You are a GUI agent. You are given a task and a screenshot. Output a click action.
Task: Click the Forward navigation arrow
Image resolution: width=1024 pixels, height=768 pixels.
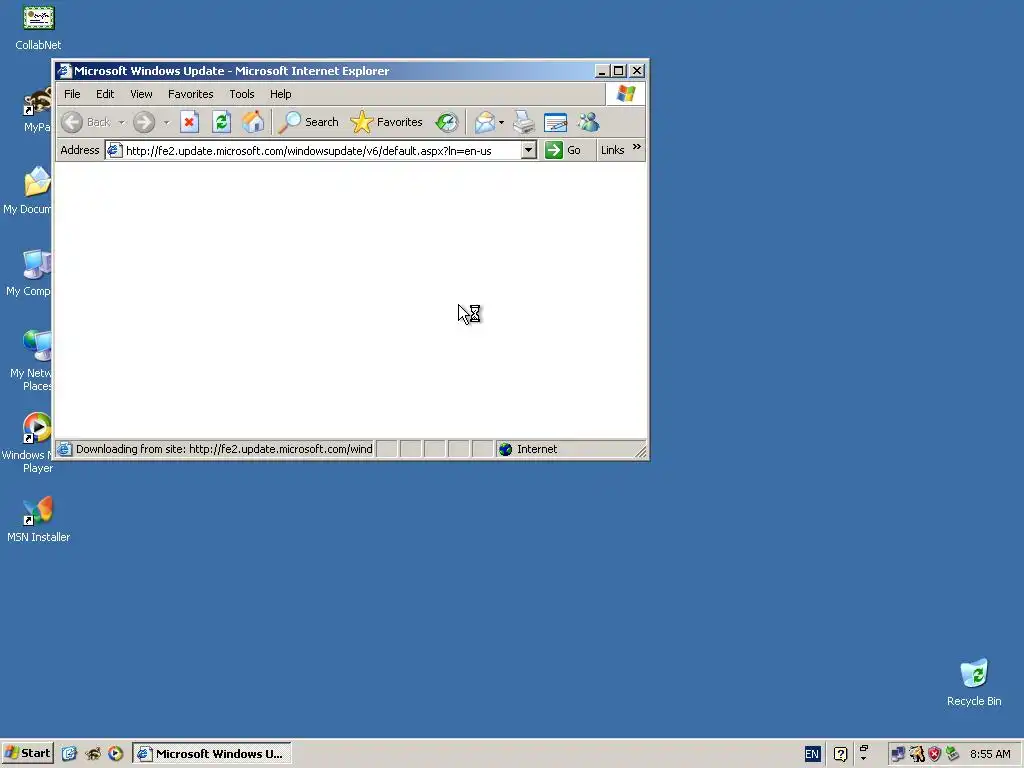[x=144, y=122]
